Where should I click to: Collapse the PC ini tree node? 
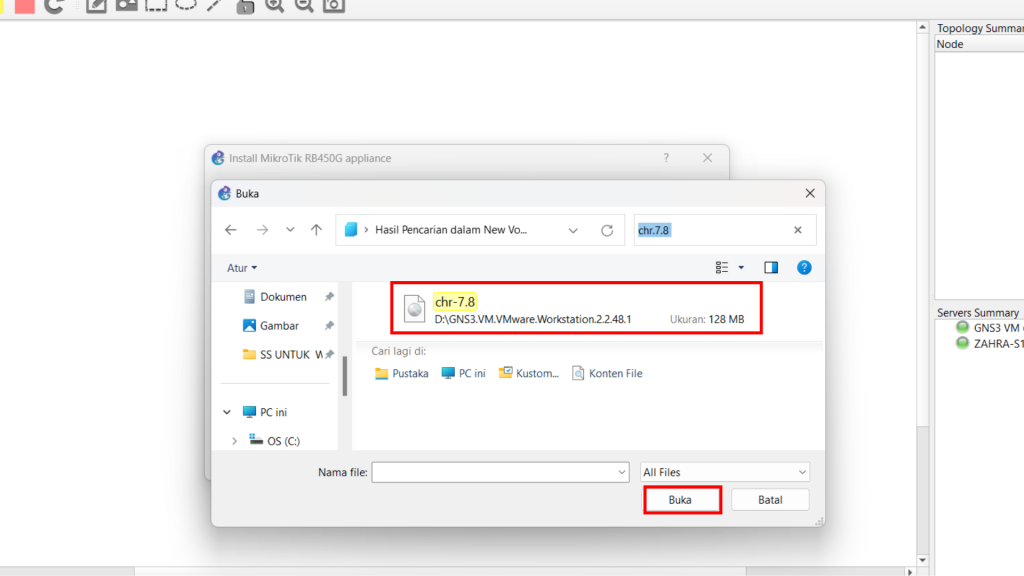[227, 412]
